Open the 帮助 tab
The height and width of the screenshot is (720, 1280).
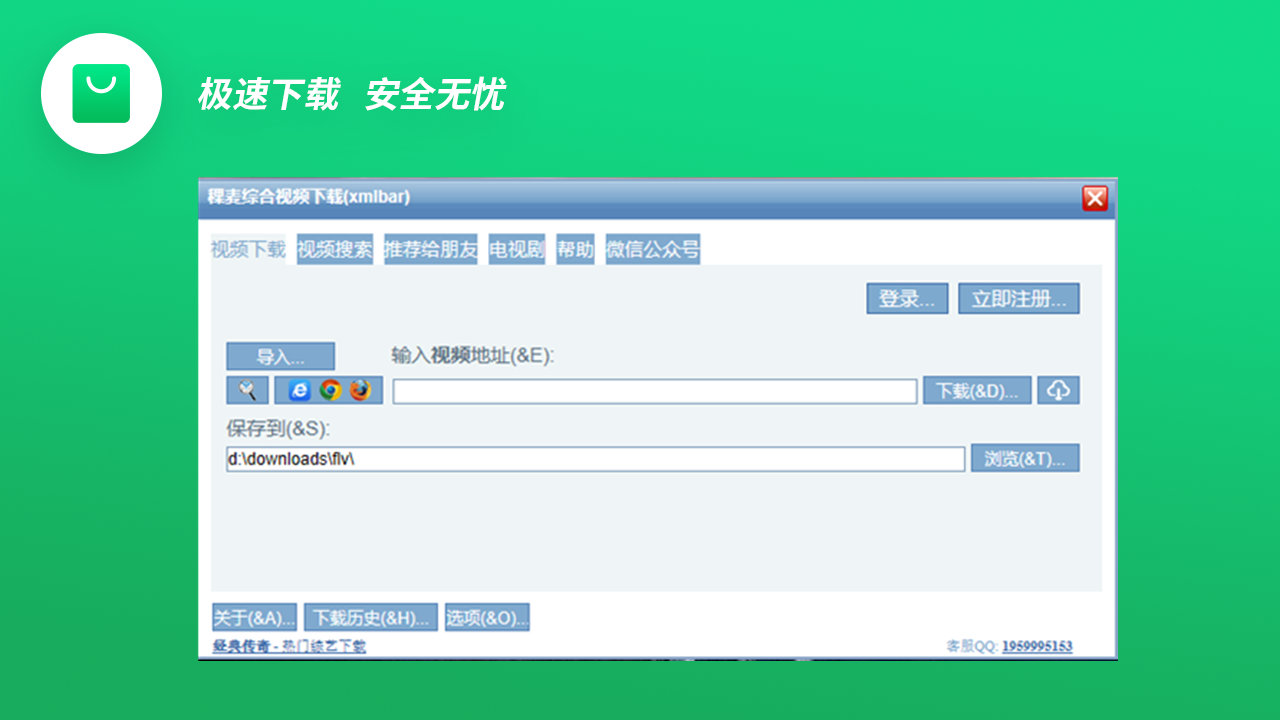[575, 249]
